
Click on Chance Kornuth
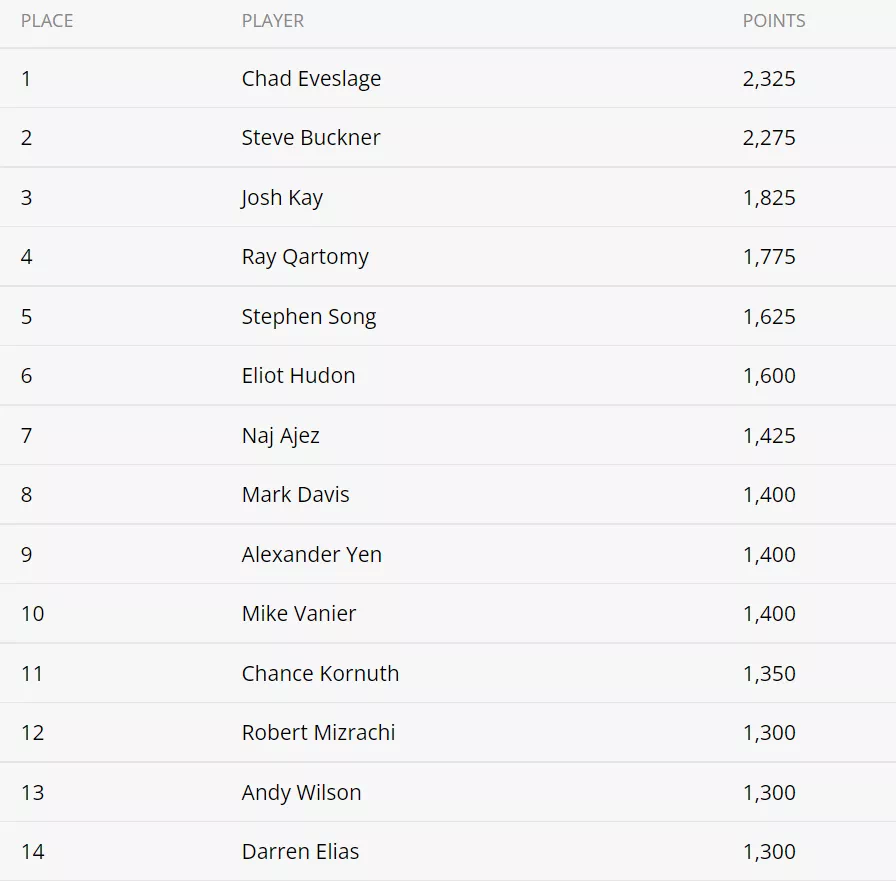click(320, 674)
